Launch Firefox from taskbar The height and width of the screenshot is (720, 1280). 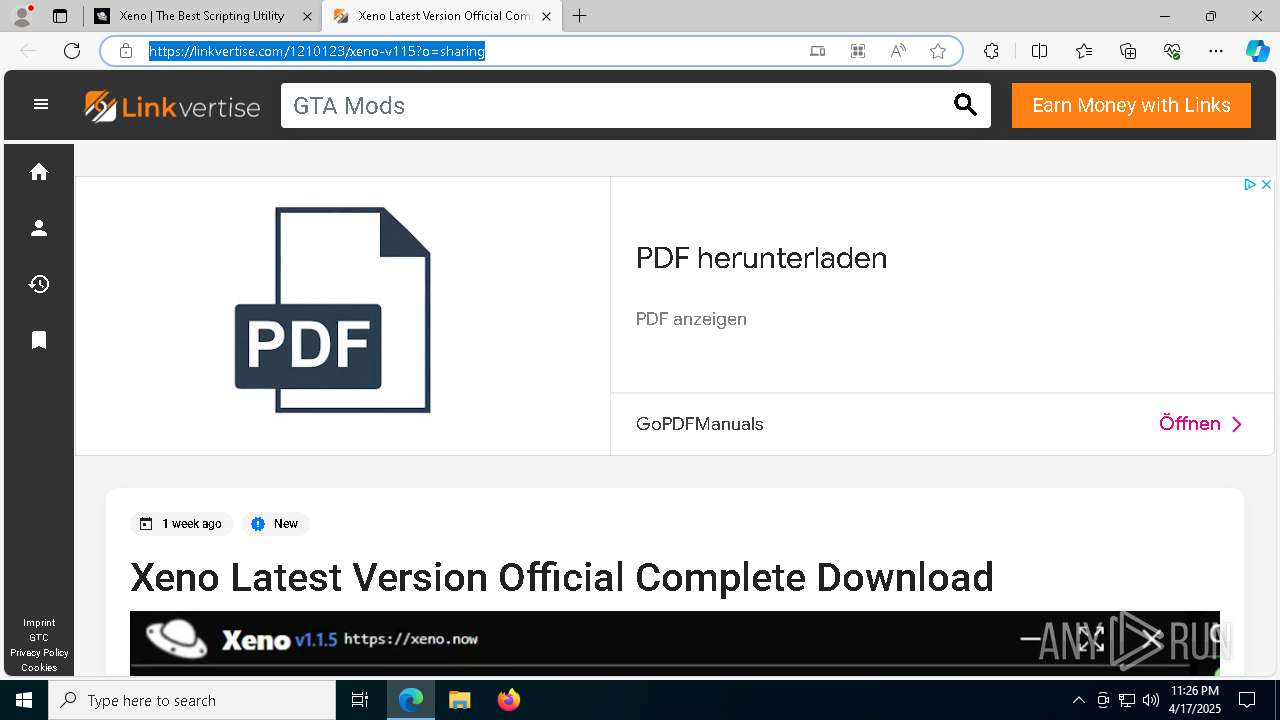coord(509,700)
